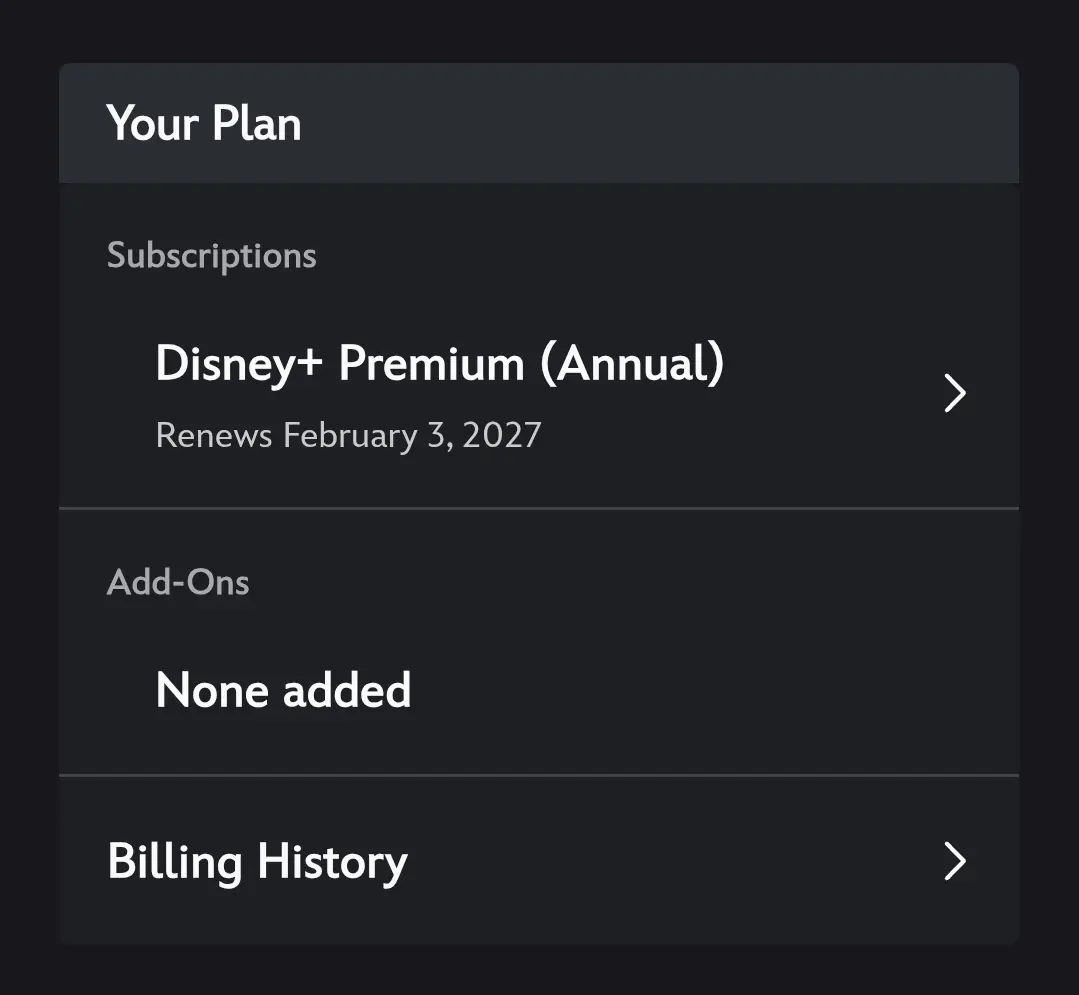This screenshot has width=1079, height=995.
Task: Click the 2027 year in renewal text
Action: tap(502, 436)
